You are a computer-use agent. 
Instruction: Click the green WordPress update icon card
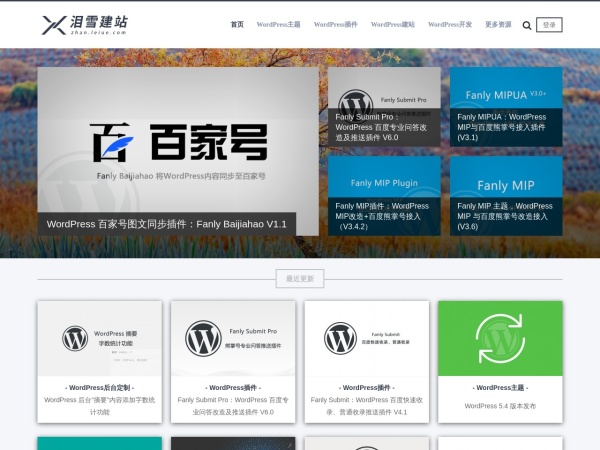coord(500,338)
